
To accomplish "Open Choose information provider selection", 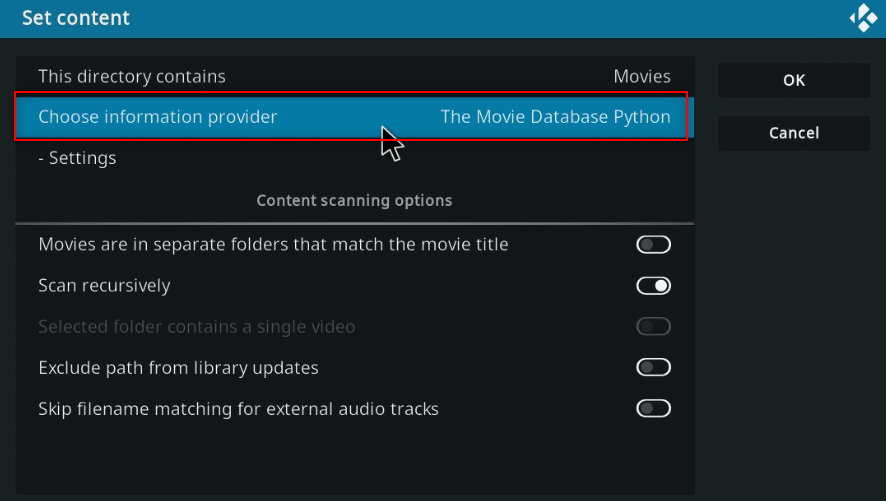I will (355, 117).
